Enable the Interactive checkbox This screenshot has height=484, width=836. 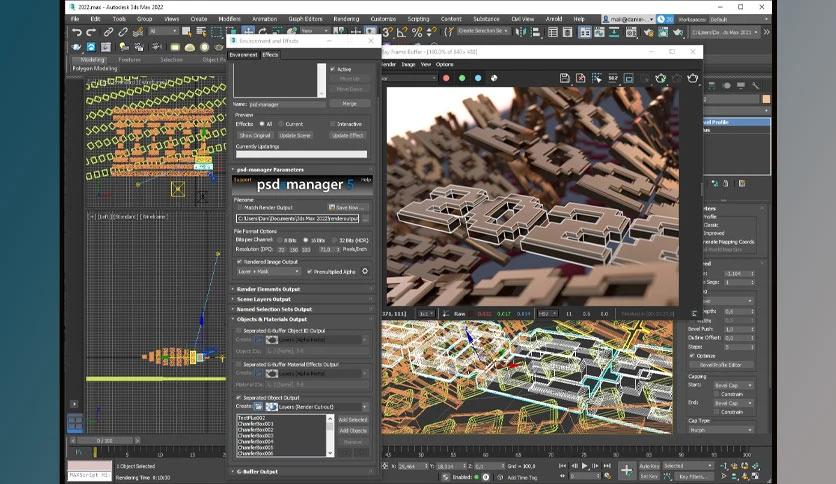coord(333,124)
